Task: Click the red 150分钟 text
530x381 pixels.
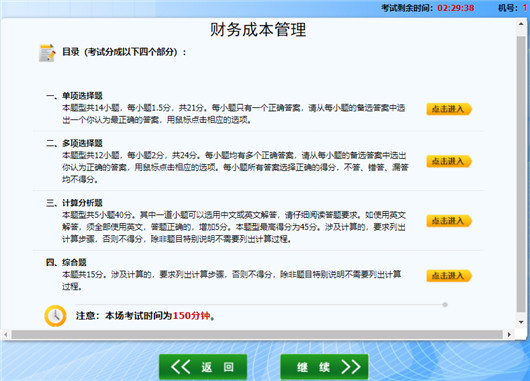Action: [192, 315]
